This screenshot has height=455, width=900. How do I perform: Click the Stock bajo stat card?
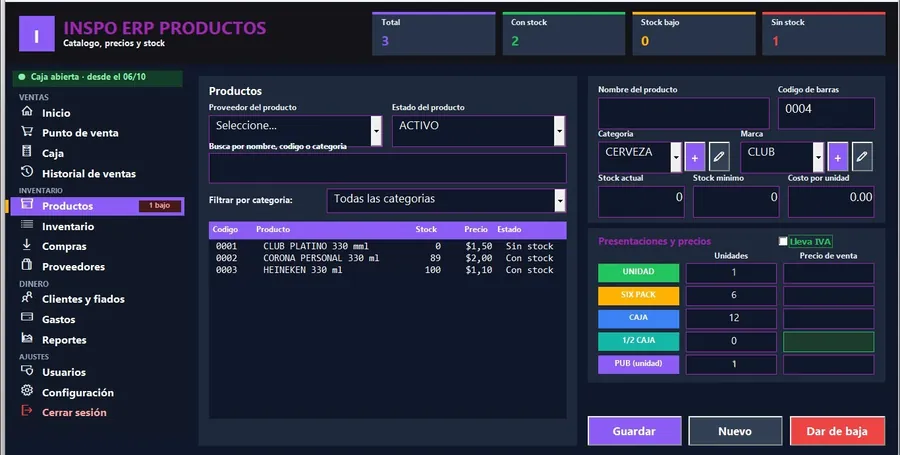[x=693, y=34]
